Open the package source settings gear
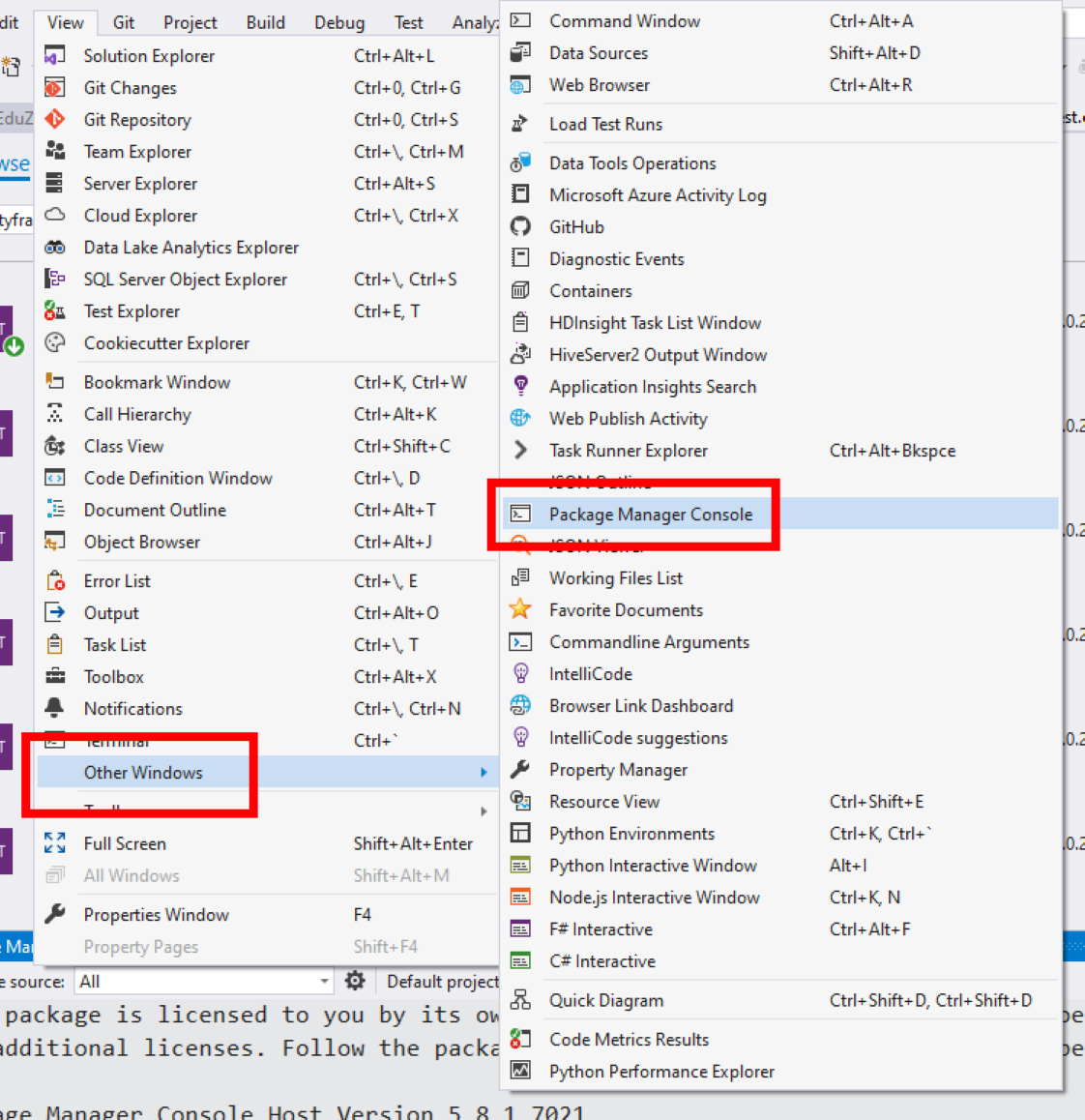The width and height of the screenshot is (1085, 1120). [x=355, y=981]
